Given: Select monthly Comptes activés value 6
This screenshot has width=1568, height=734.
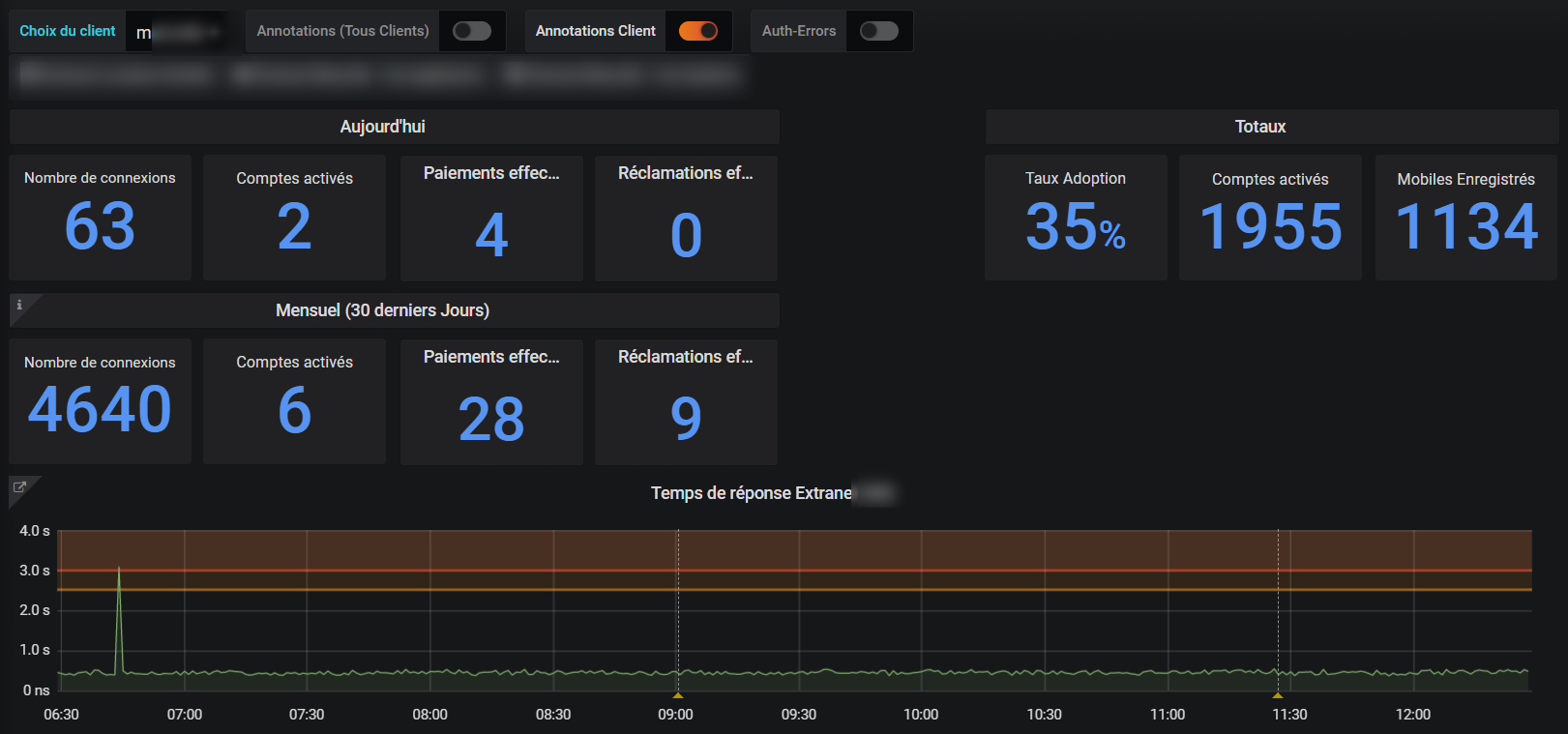Looking at the screenshot, I should (x=295, y=410).
